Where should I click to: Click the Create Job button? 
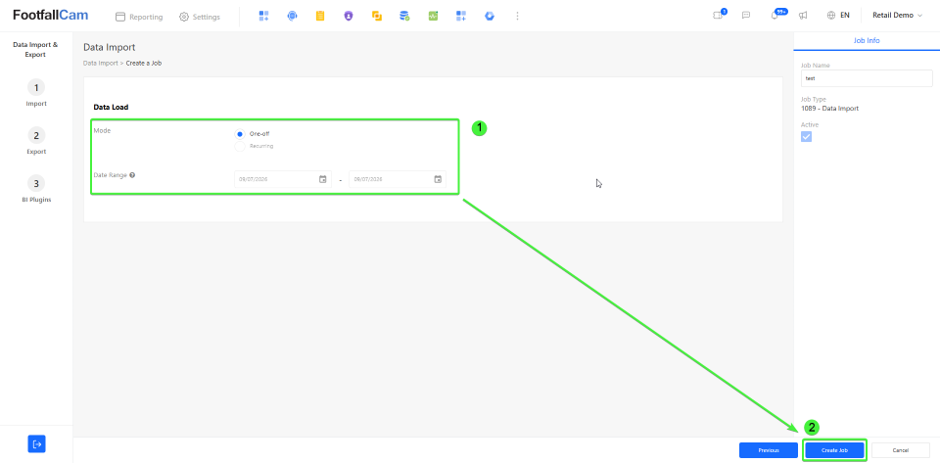coord(834,450)
